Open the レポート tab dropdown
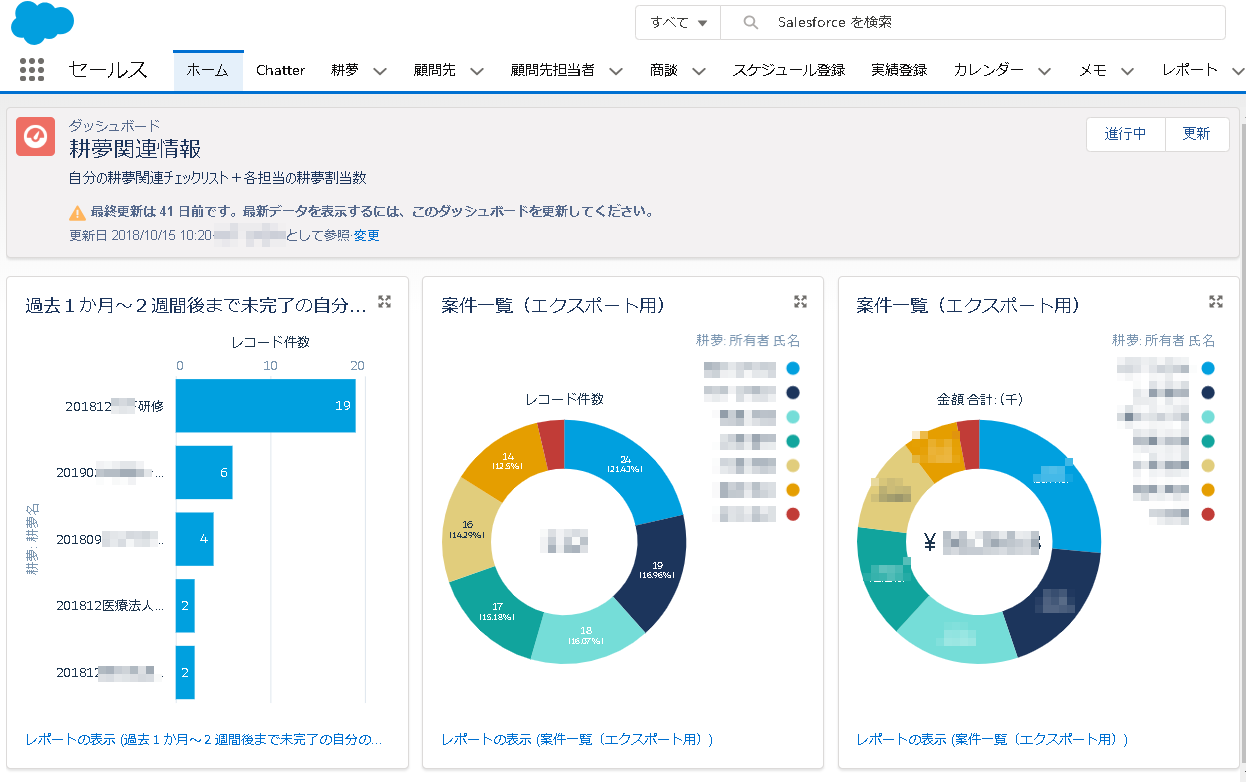The width and height of the screenshot is (1246, 782). pyautogui.click(x=1239, y=71)
